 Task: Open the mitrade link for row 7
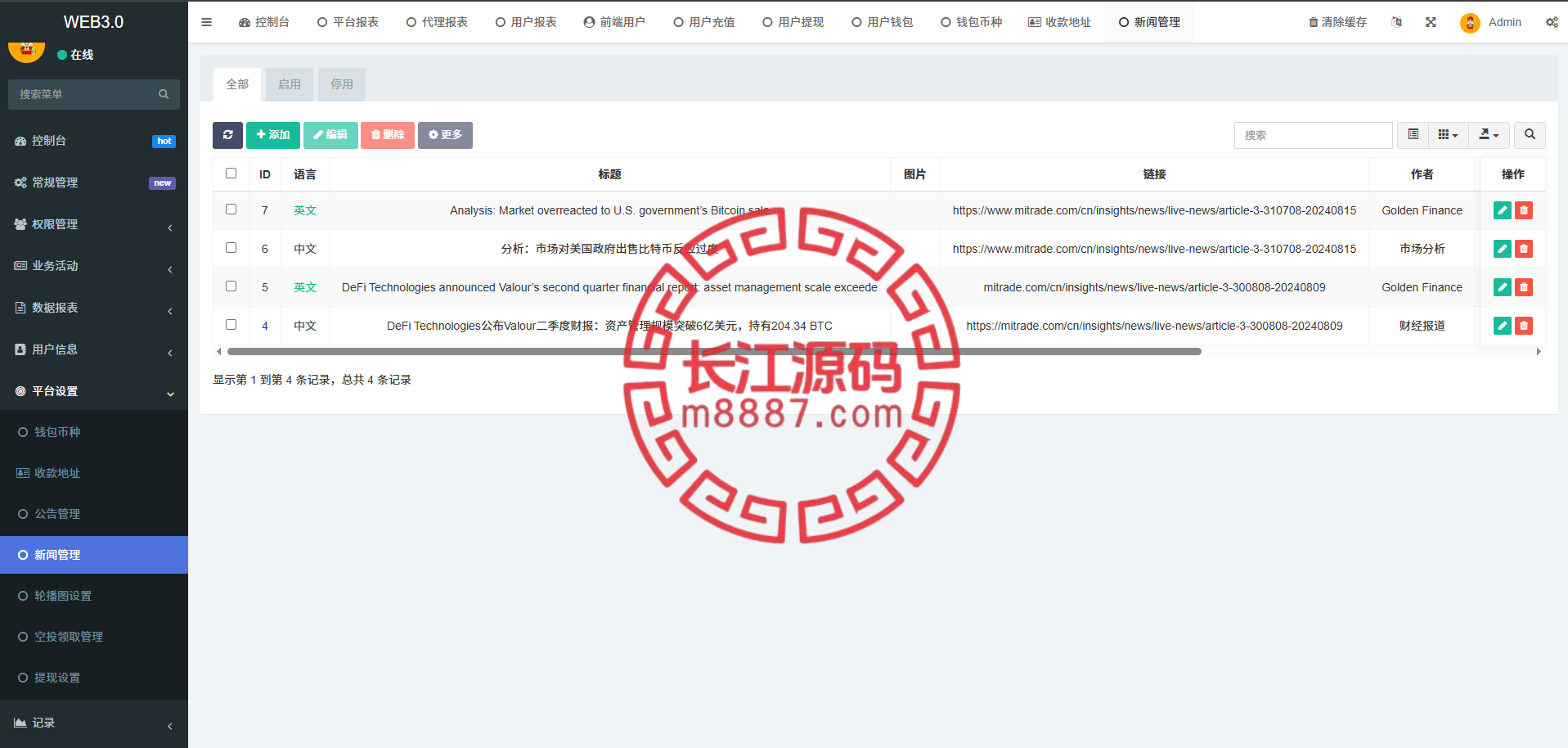pos(1154,210)
